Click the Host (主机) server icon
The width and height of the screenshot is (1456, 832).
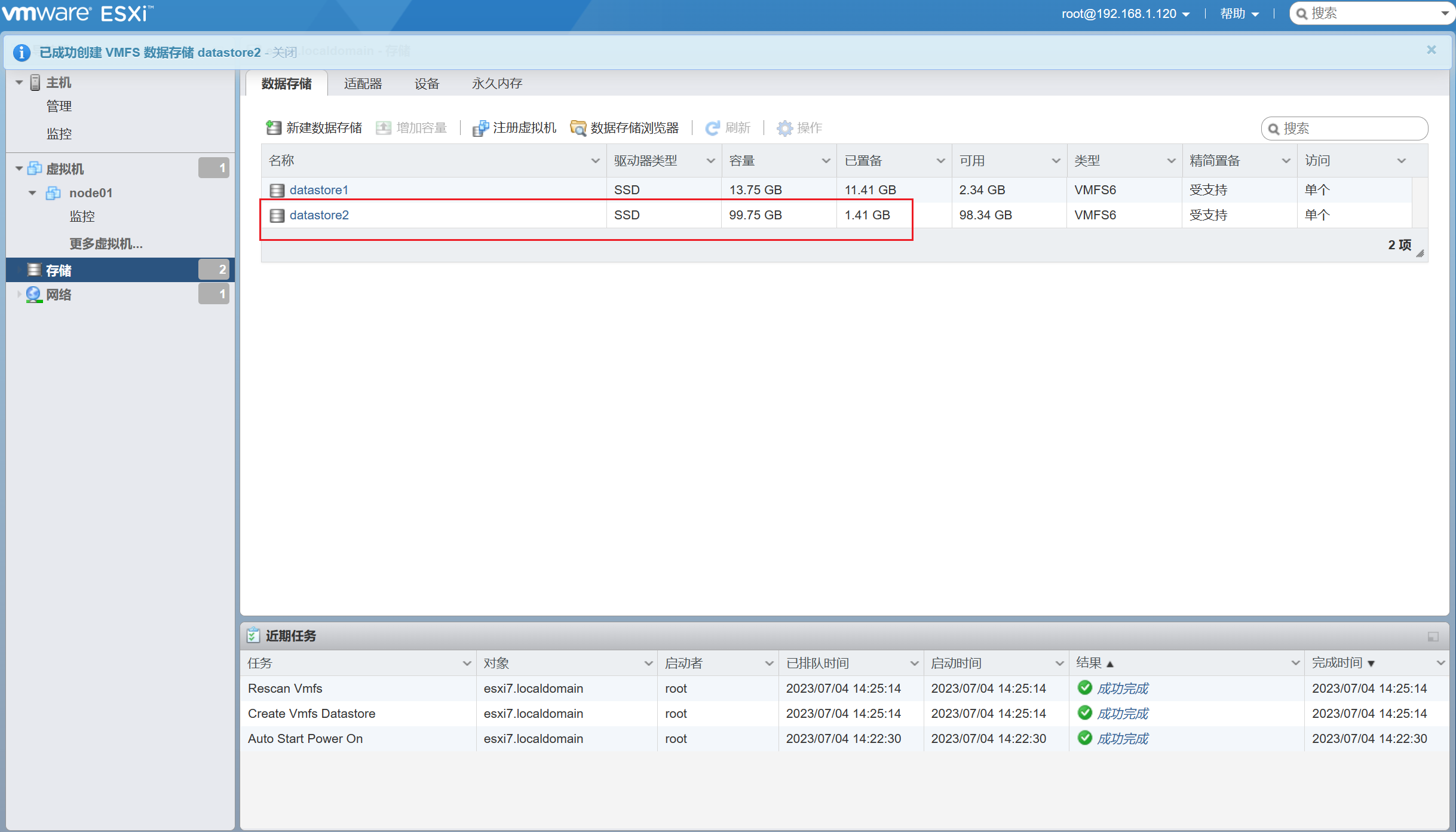pos(35,82)
